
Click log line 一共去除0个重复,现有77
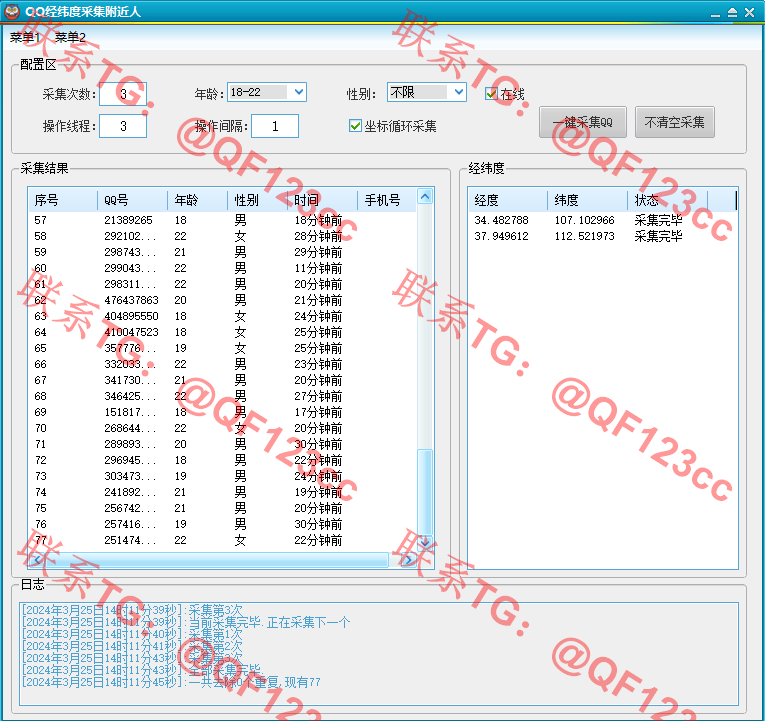171,682
